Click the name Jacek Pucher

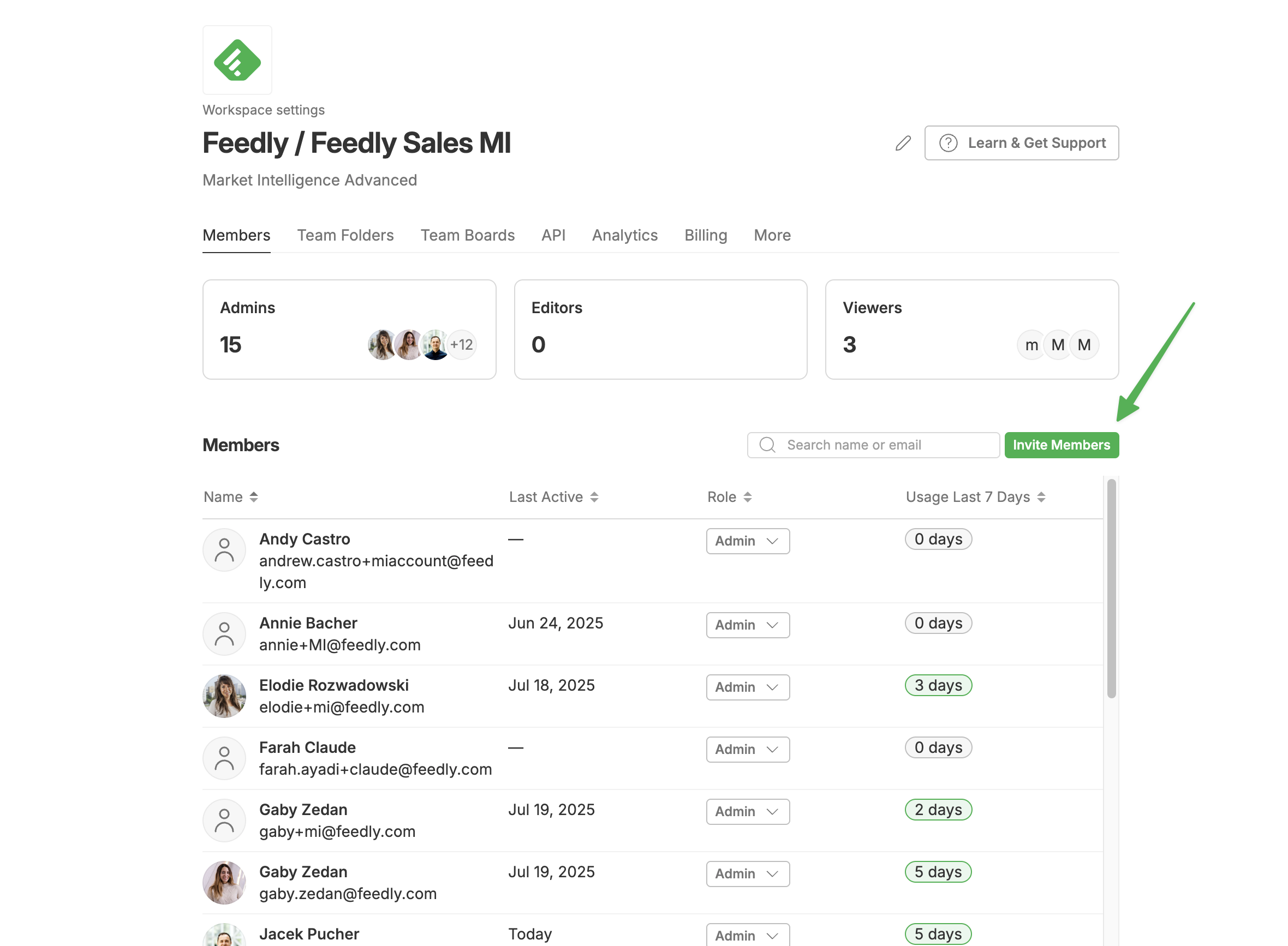(x=309, y=934)
